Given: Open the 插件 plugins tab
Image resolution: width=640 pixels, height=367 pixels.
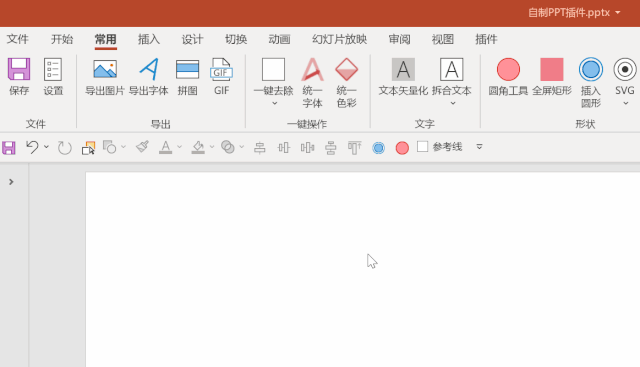Looking at the screenshot, I should 486,39.
